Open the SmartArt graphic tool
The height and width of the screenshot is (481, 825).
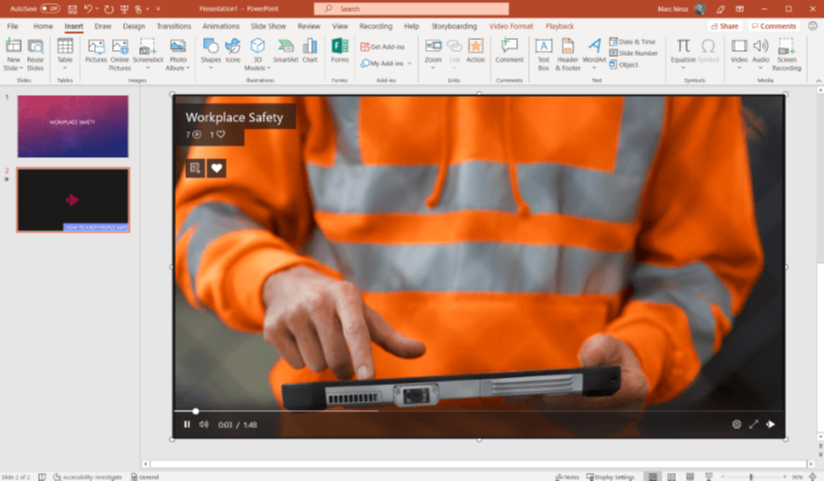tap(285, 51)
